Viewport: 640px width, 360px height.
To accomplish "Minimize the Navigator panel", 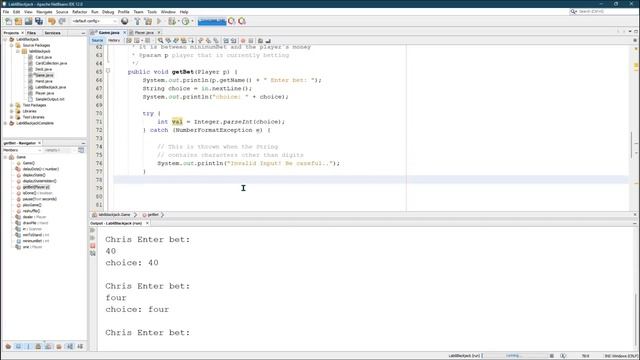I will point(83,143).
